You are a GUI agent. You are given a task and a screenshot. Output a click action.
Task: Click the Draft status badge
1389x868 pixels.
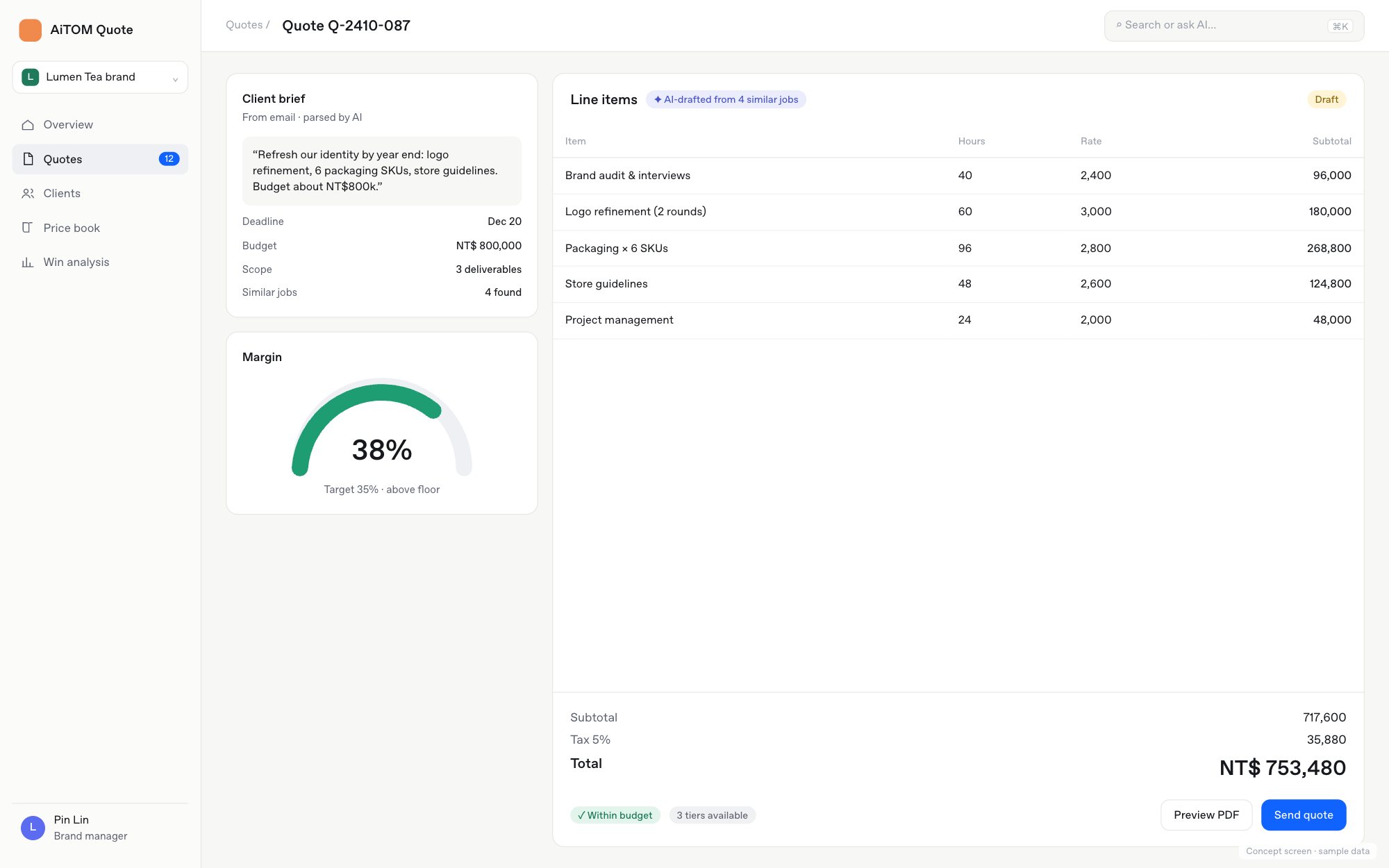coord(1326,99)
